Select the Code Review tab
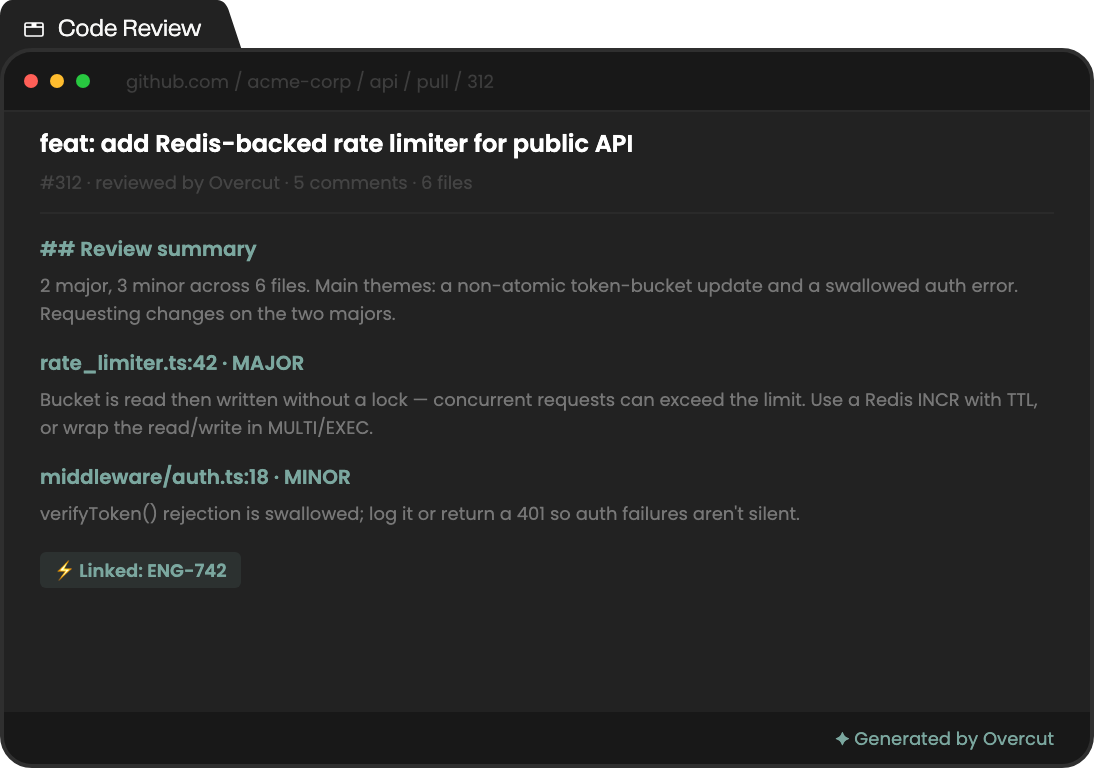This screenshot has width=1094, height=768. [119, 27]
